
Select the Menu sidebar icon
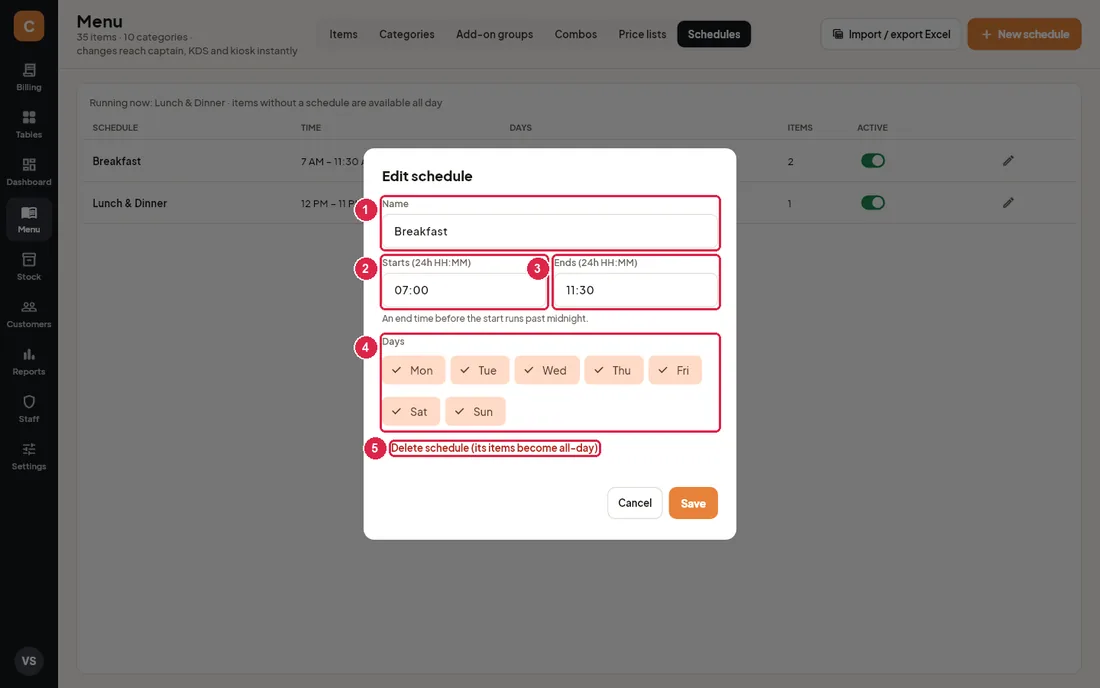point(29,220)
